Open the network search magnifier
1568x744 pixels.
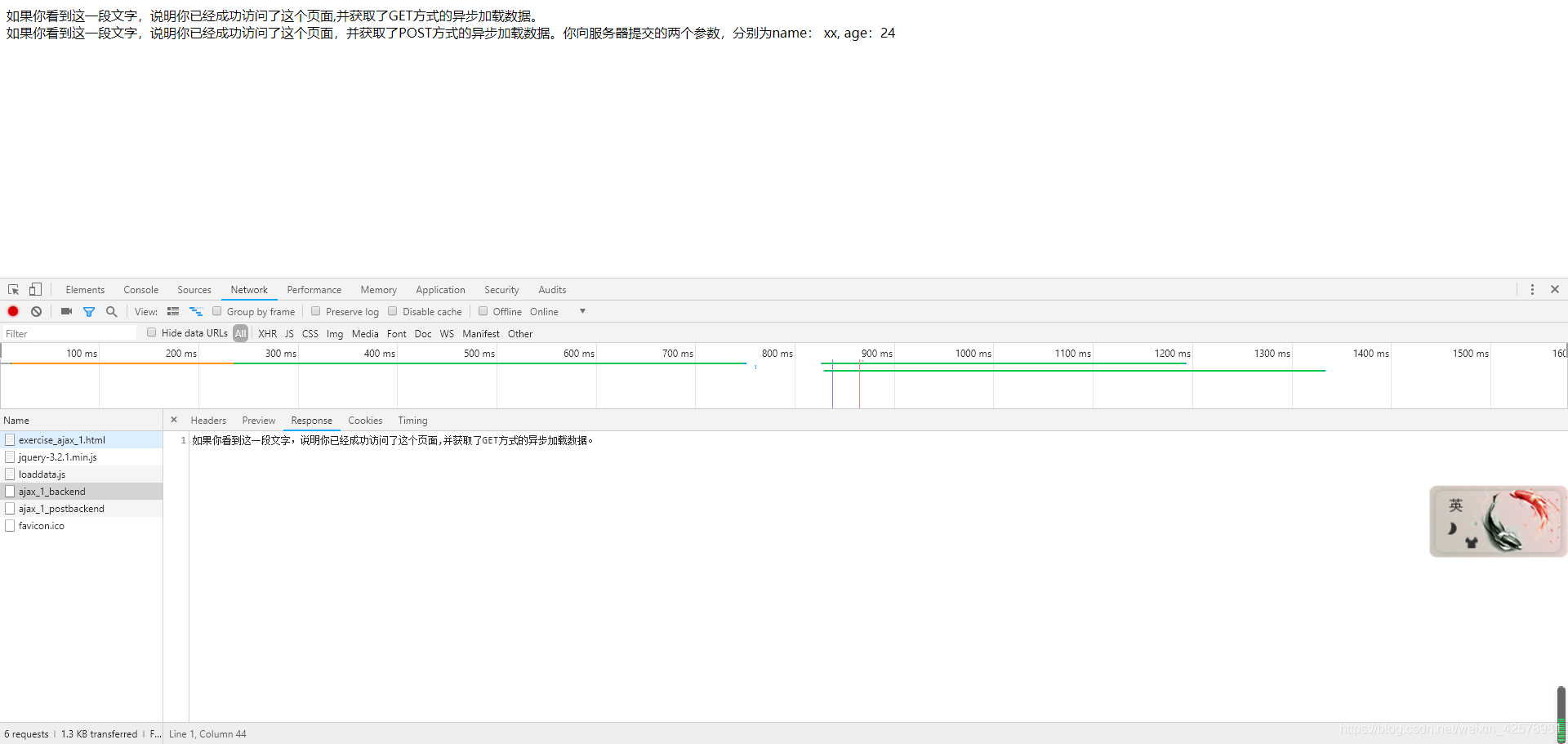tap(112, 311)
